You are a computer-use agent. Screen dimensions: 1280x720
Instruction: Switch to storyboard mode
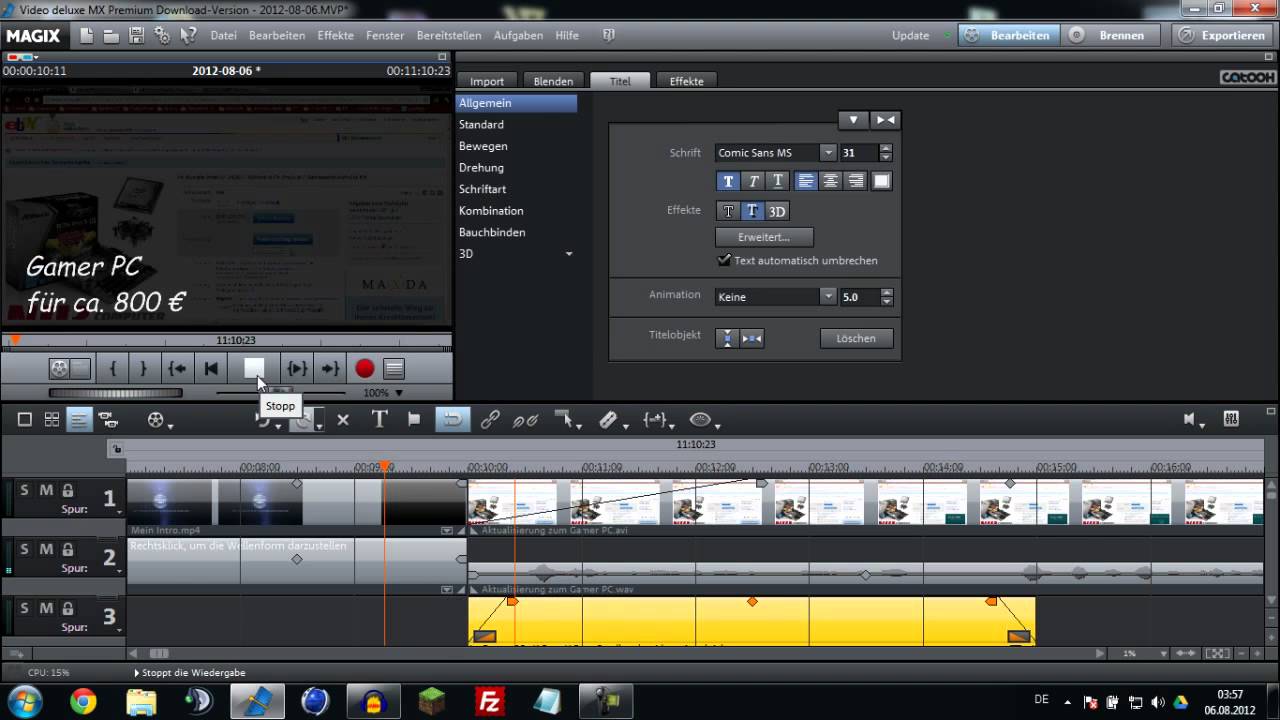(x=51, y=420)
